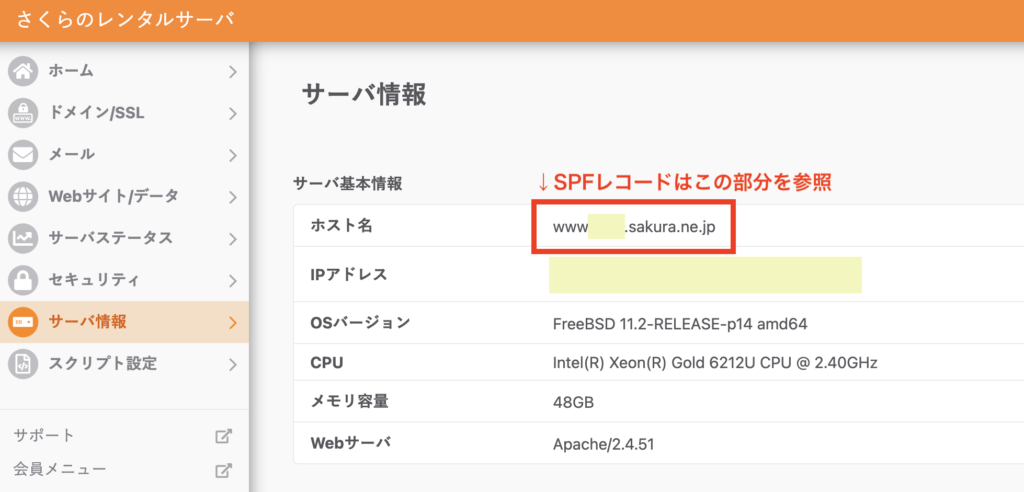This screenshot has height=492, width=1024.
Task: Click the サーバ基本情報 section label
Action: click(347, 184)
